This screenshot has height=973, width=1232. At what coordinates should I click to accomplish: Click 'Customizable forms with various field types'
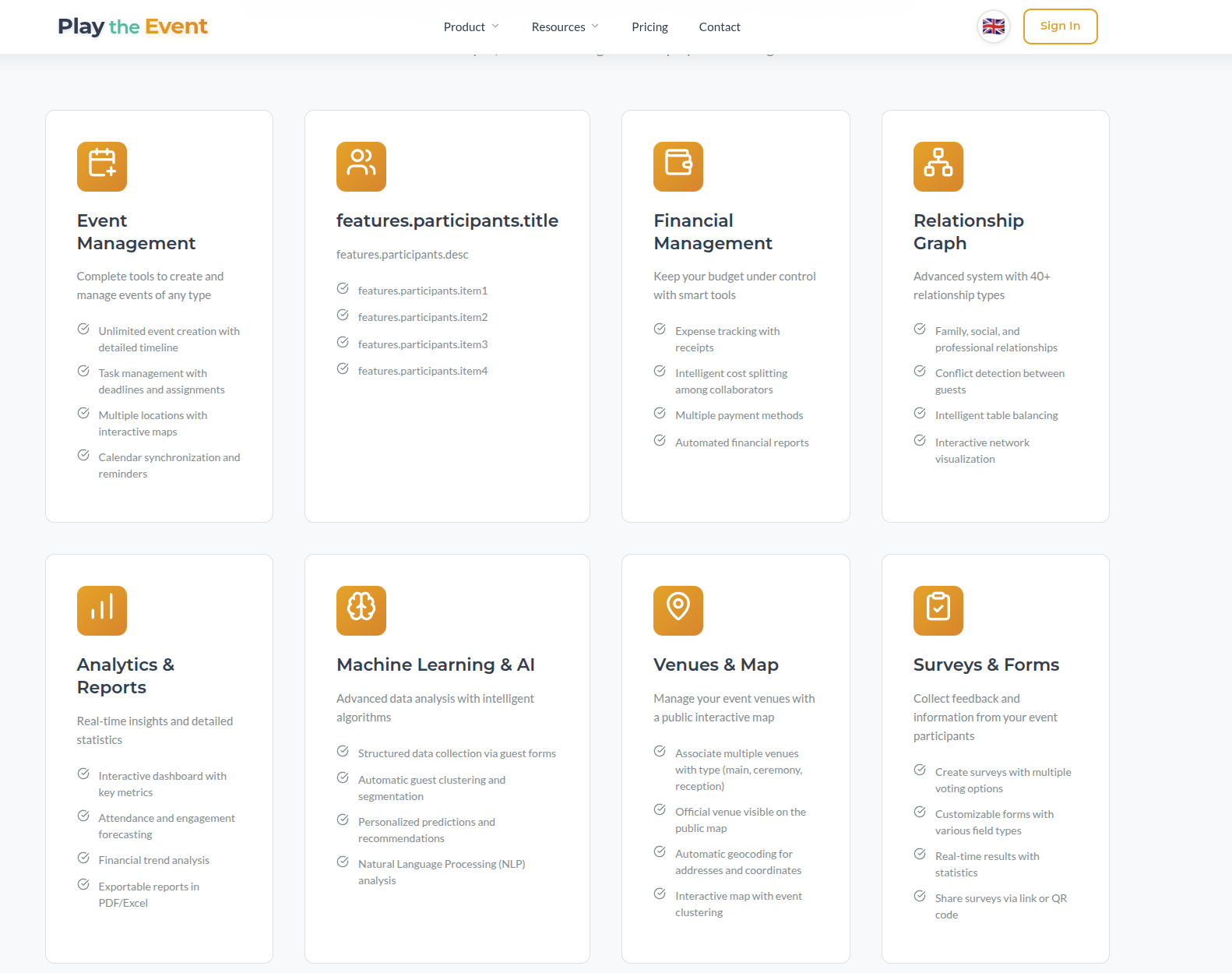pos(994,823)
